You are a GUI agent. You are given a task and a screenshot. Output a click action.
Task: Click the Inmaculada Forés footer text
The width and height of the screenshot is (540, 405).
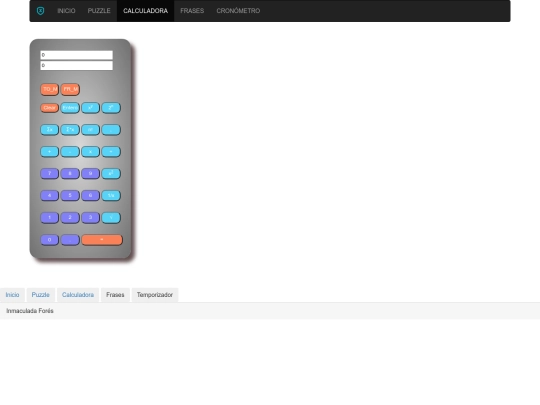pyautogui.click(x=30, y=311)
